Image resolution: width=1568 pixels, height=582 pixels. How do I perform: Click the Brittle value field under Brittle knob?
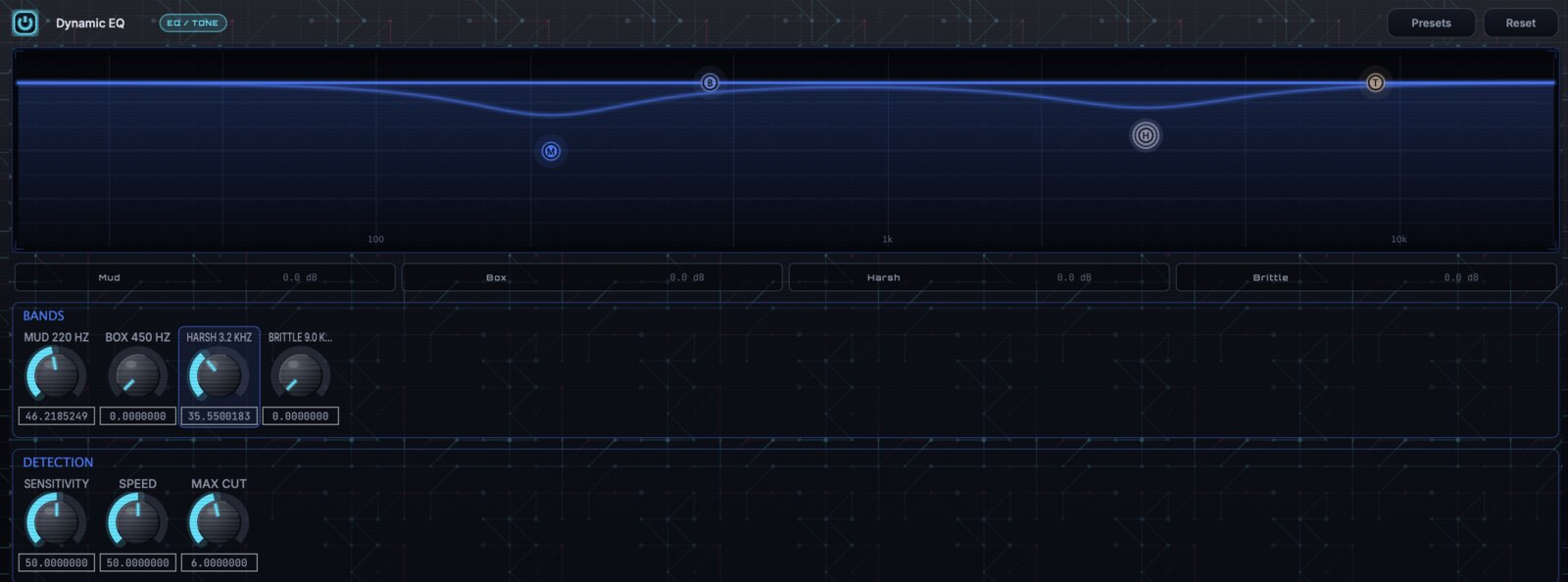click(x=300, y=416)
